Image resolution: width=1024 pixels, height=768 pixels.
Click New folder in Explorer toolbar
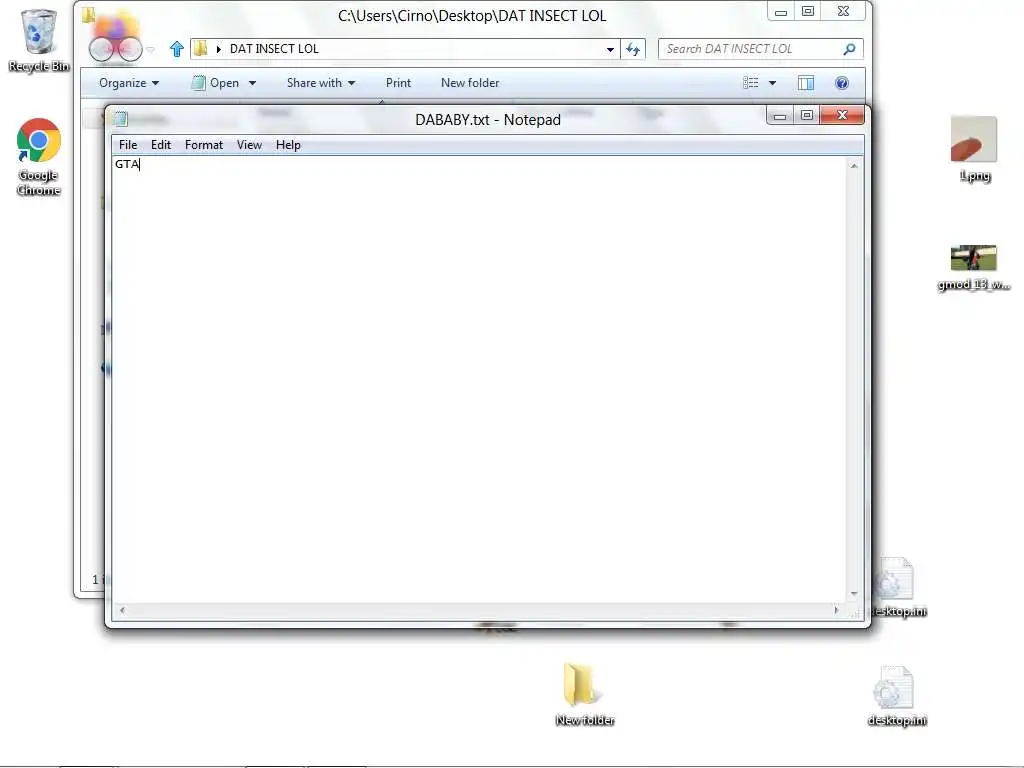(x=470, y=83)
